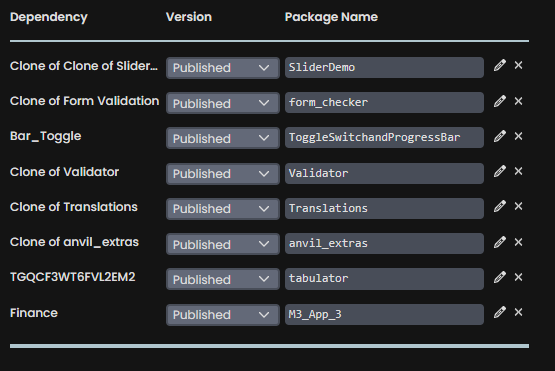Click the tabulator package name field
This screenshot has height=371, width=555.
(384, 279)
